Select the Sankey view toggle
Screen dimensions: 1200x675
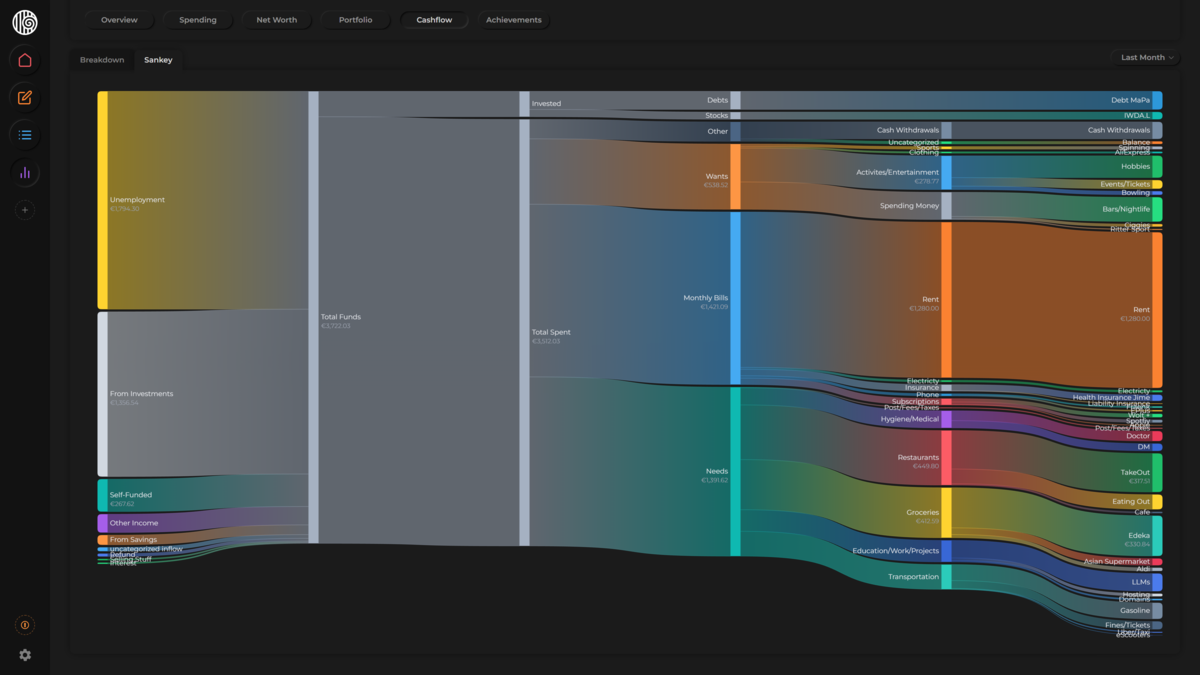point(158,60)
